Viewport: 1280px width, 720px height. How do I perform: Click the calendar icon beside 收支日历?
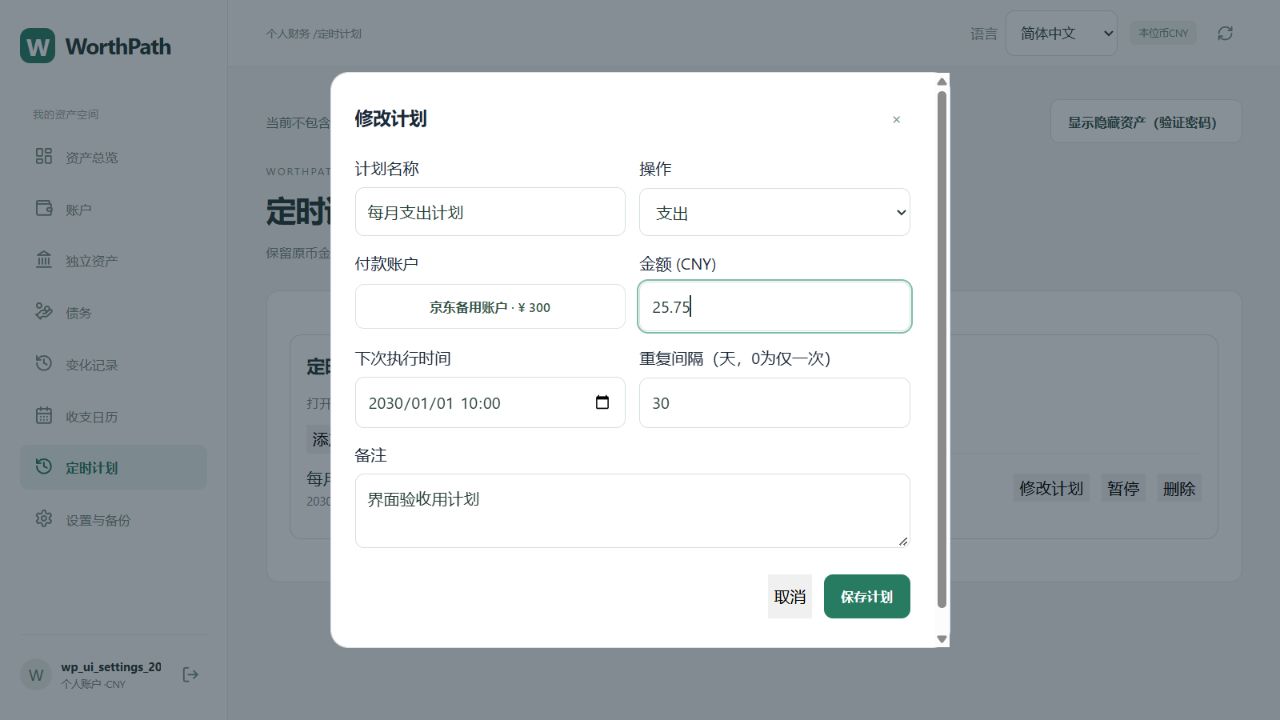pyautogui.click(x=44, y=416)
